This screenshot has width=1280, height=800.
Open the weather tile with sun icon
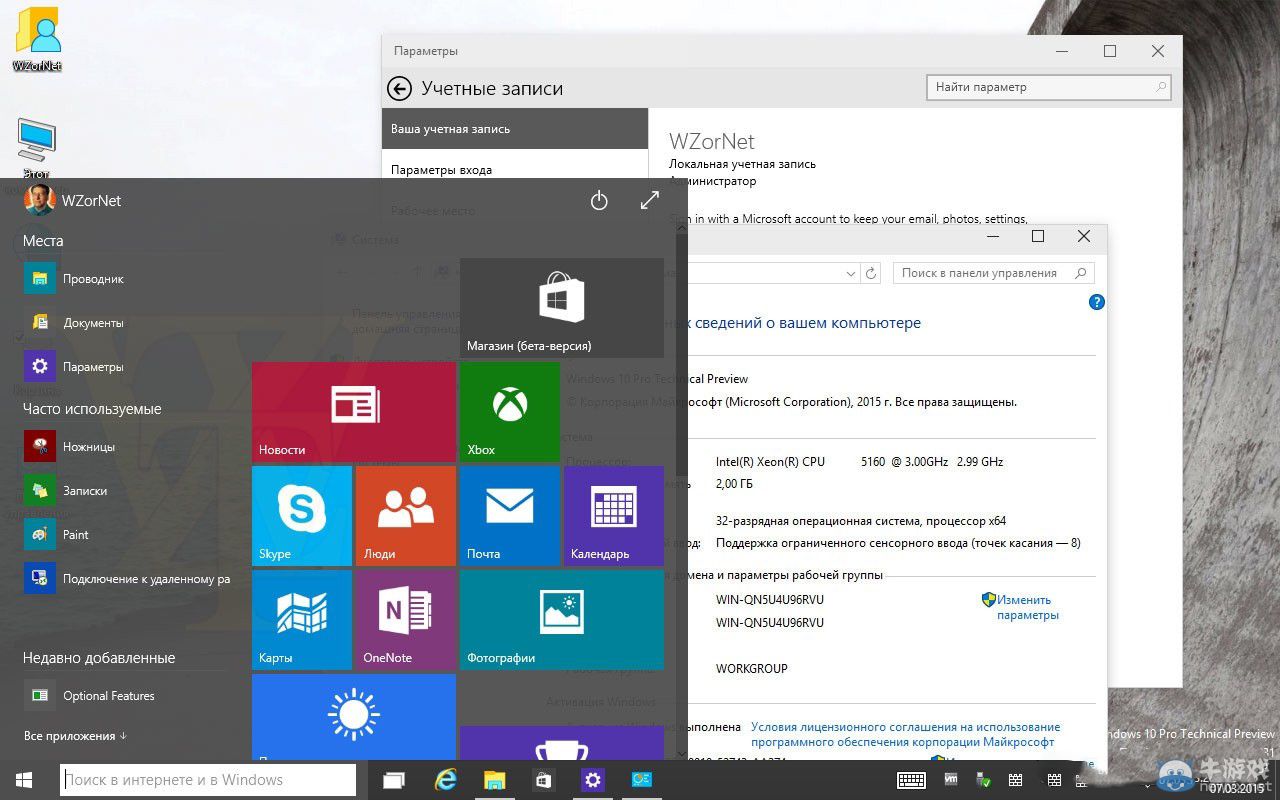click(x=354, y=717)
